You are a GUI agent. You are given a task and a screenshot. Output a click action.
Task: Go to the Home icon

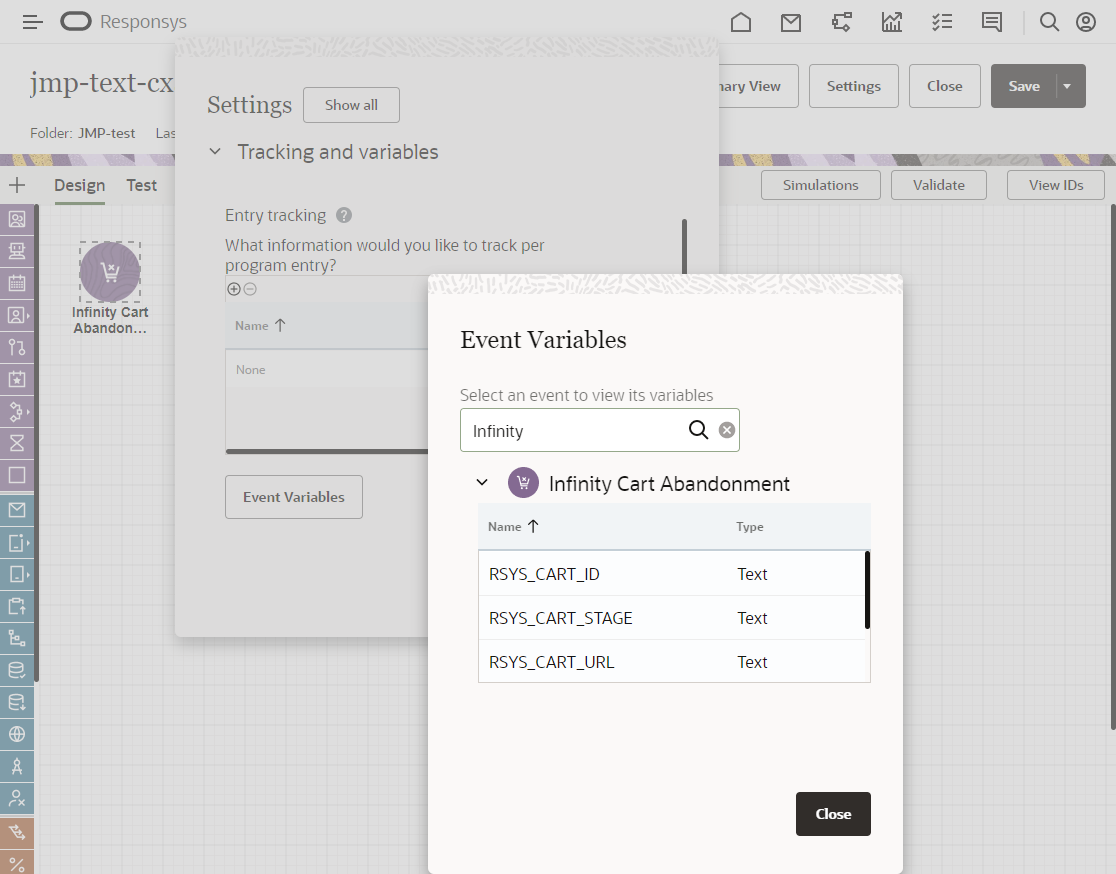click(x=741, y=22)
